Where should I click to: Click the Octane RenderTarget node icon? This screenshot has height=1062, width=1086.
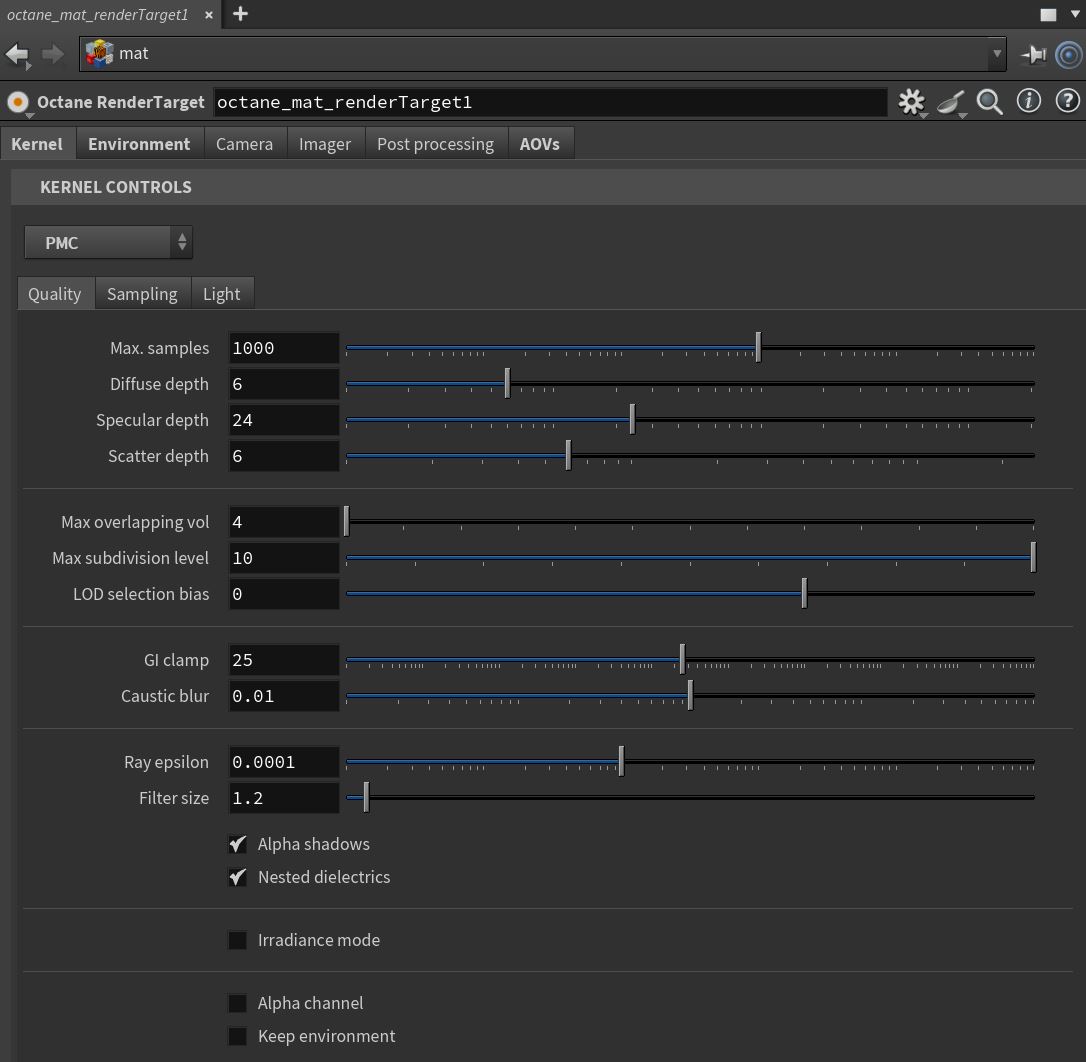(x=18, y=102)
